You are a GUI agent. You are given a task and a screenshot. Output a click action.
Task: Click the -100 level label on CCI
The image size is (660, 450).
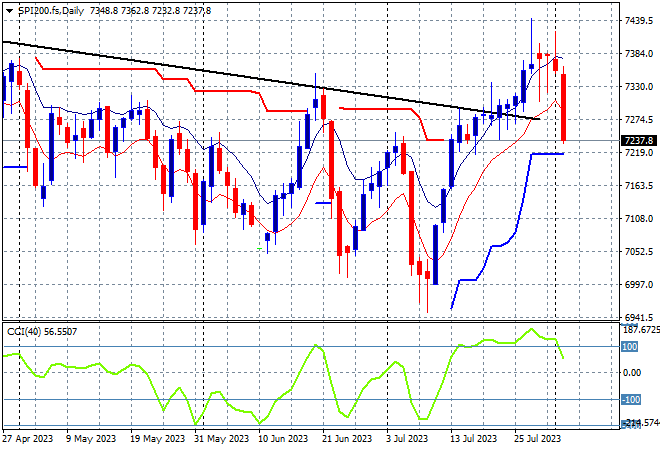click(631, 399)
